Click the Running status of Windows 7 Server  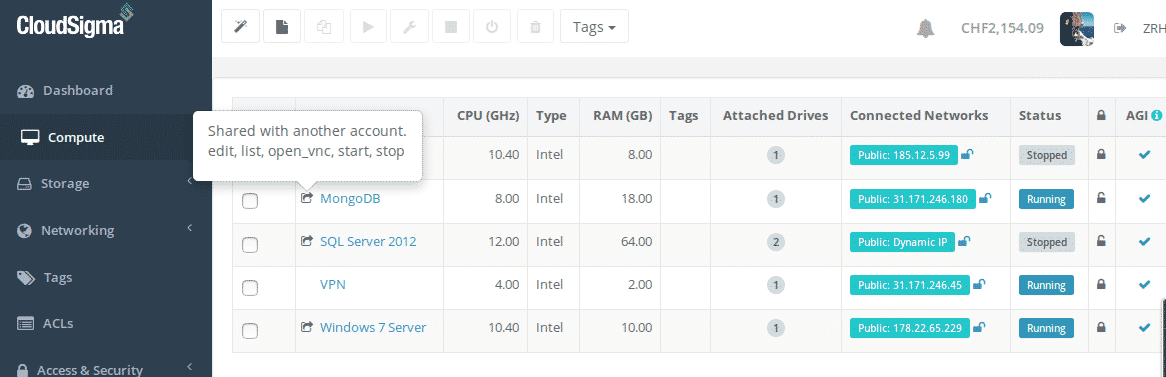click(x=1046, y=329)
